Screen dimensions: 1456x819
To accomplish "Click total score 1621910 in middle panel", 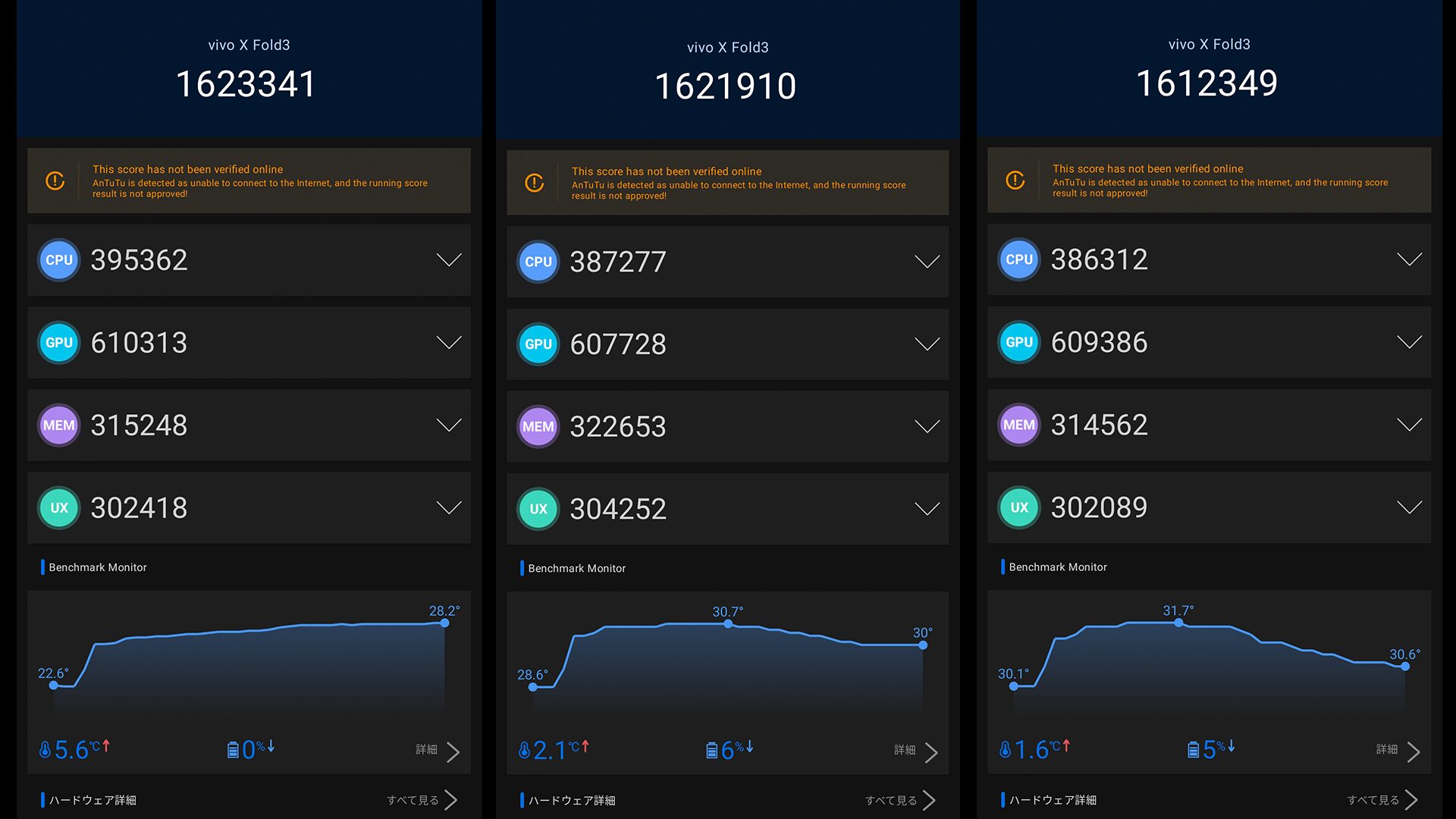I will click(725, 86).
